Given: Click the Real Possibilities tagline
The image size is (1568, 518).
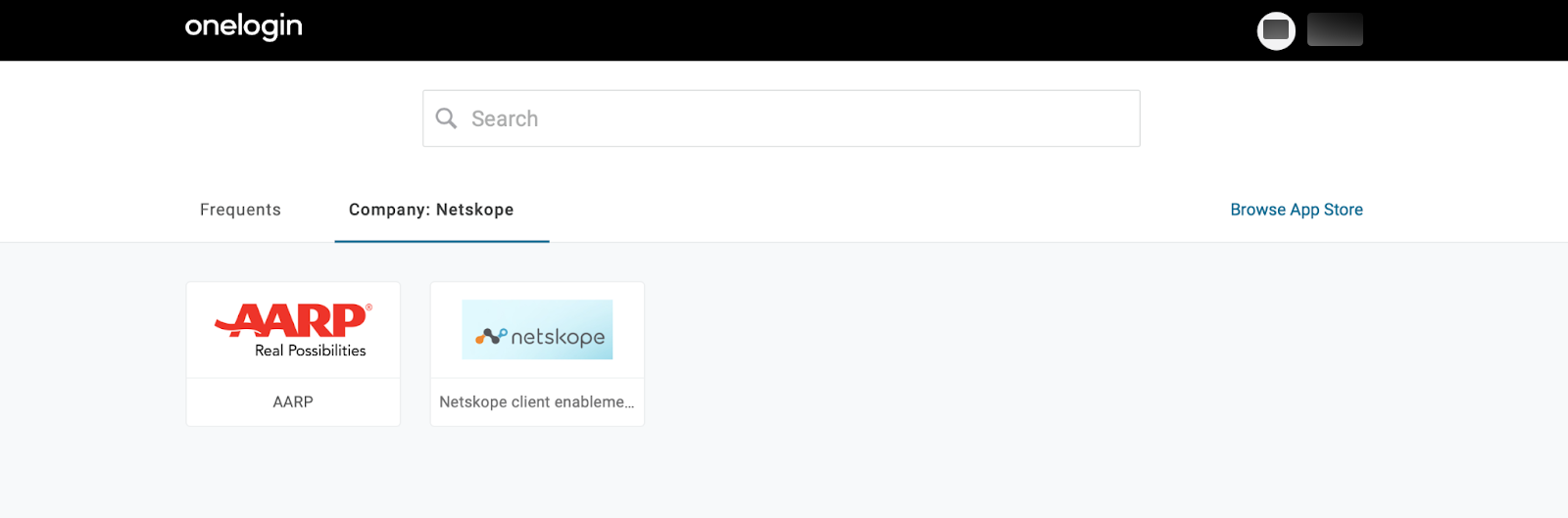Looking at the screenshot, I should [x=311, y=351].
